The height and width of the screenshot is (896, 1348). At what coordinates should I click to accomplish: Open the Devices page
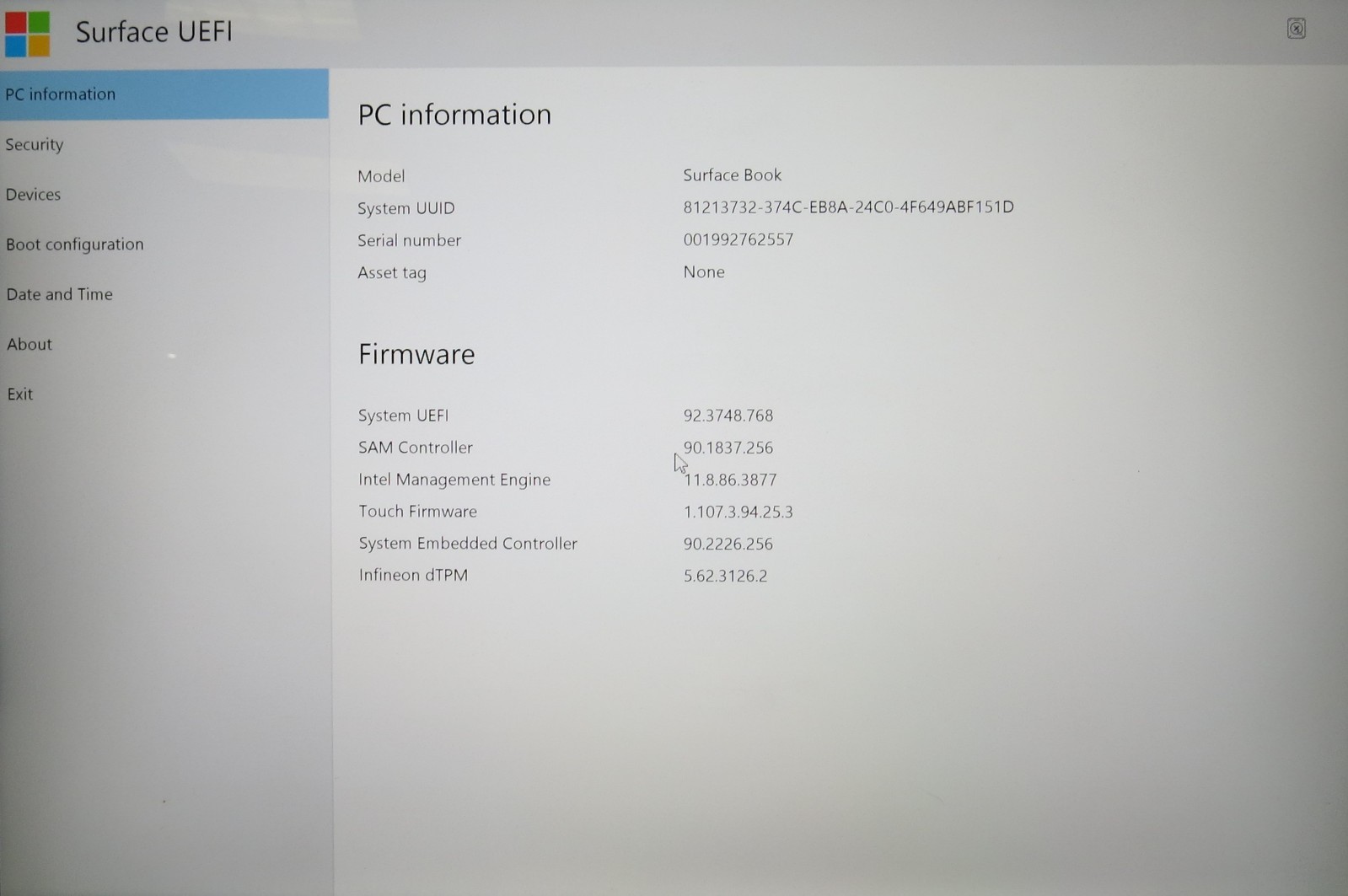pyautogui.click(x=164, y=194)
